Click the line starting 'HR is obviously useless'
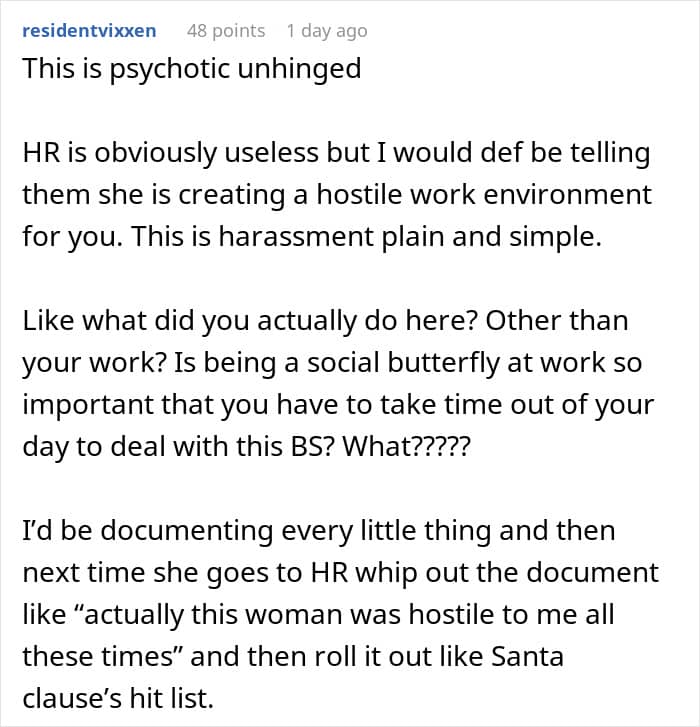 [336, 153]
